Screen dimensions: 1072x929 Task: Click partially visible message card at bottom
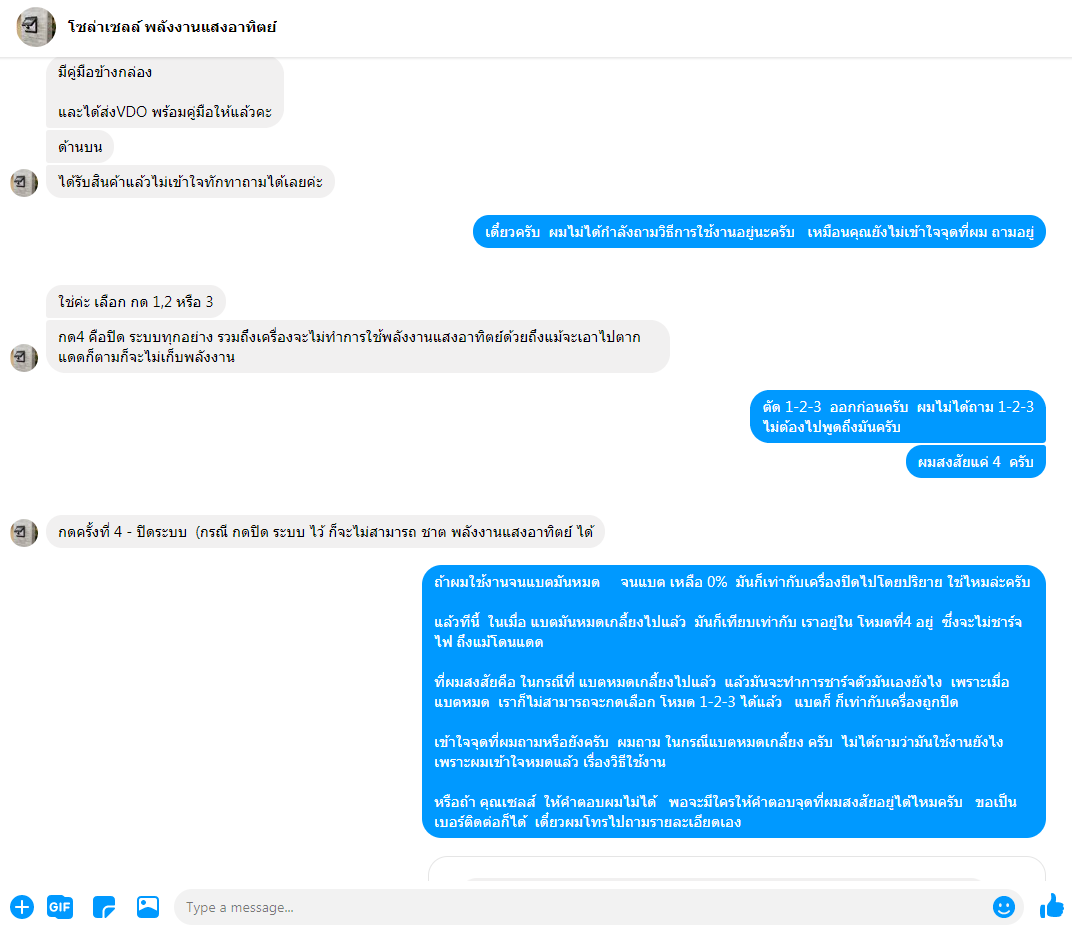click(x=736, y=868)
